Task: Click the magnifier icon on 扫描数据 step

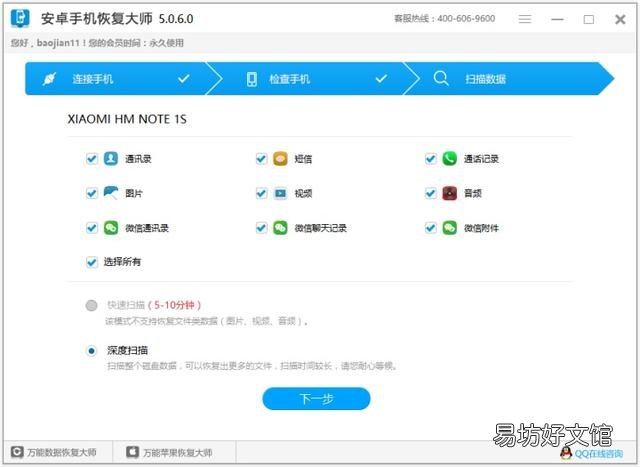Action: tap(441, 78)
